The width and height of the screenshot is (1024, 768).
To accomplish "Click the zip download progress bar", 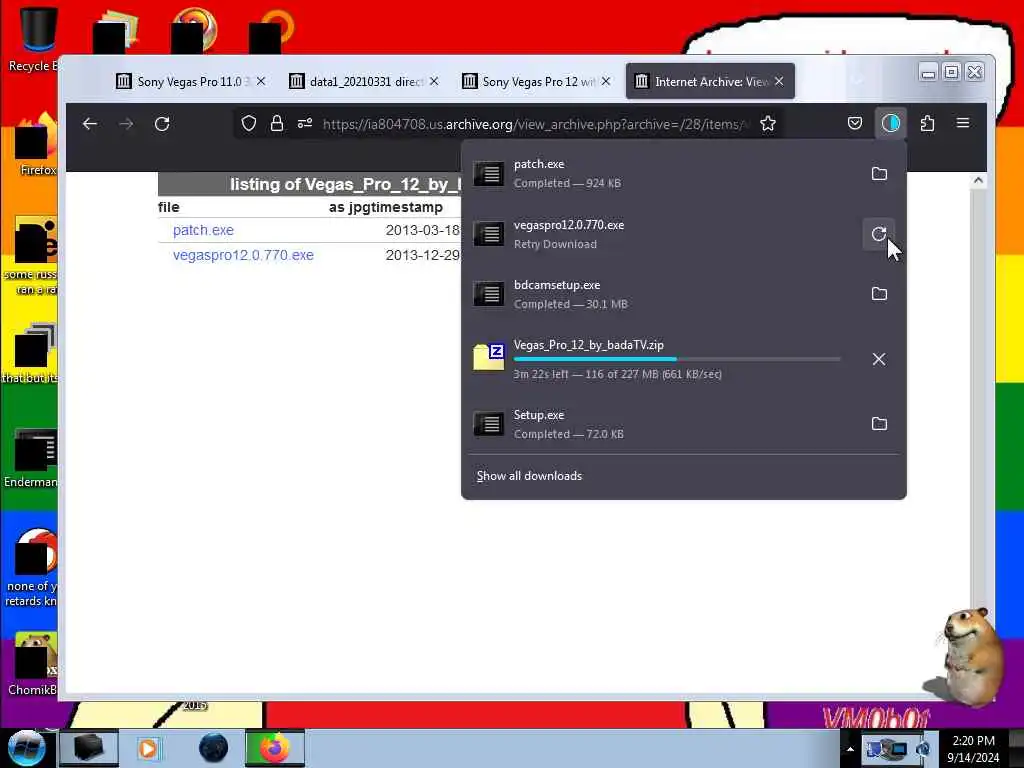I will 677,359.
